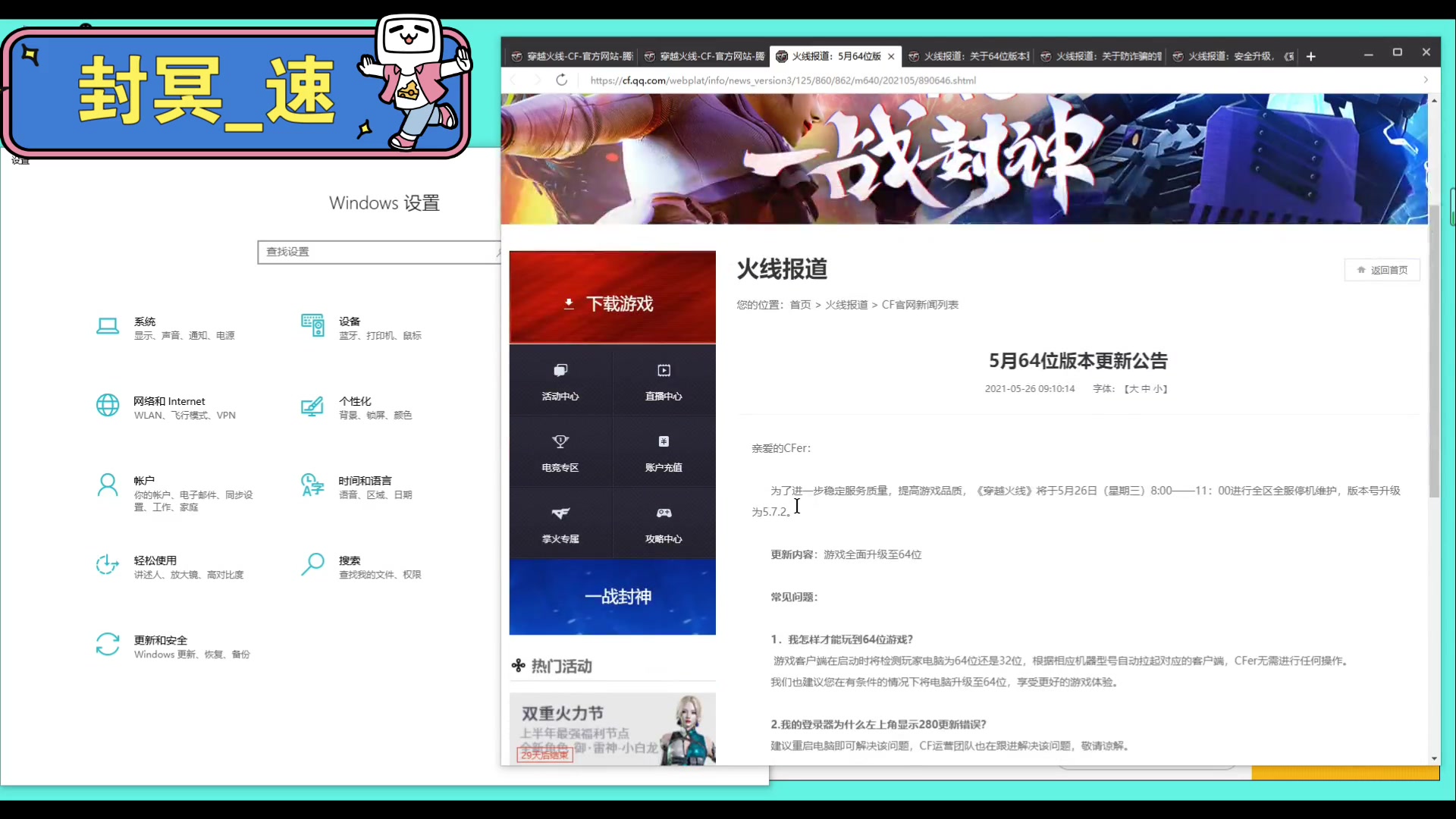Open 时间和语言 icon
This screenshot has width=1456, height=819.
point(312,485)
